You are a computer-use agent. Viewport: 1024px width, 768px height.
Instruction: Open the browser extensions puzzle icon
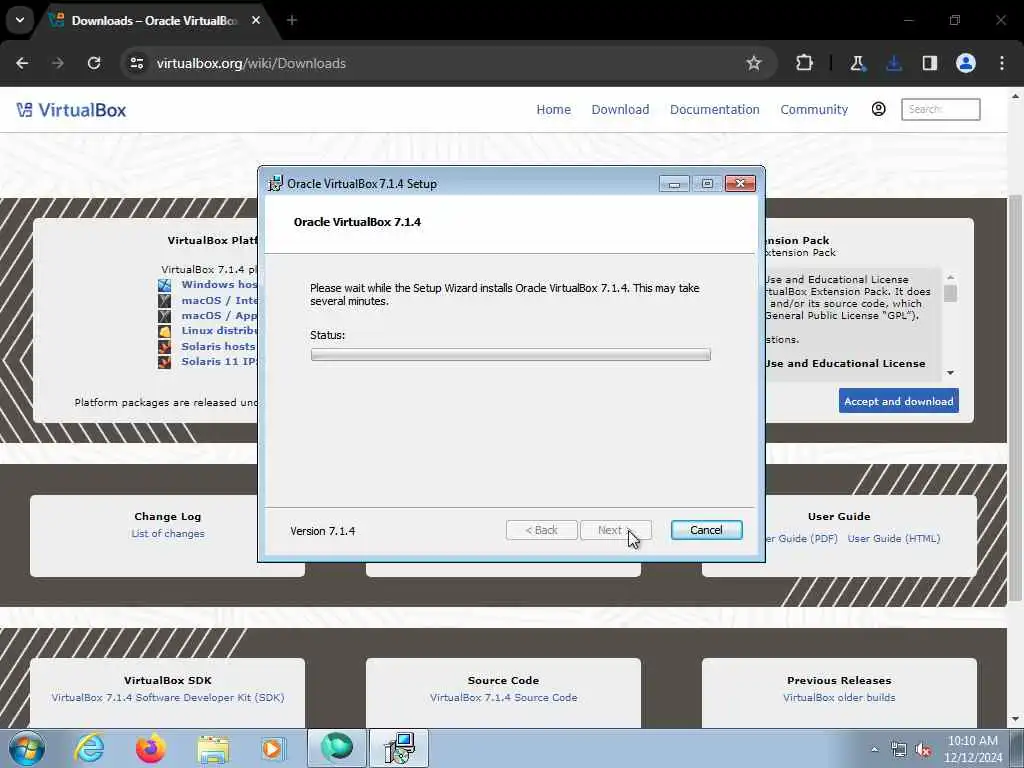[805, 63]
